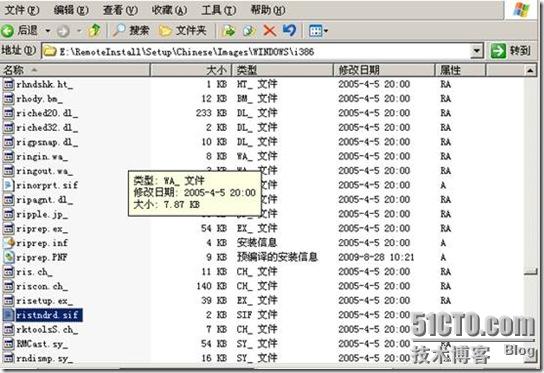Sort by 类型 column header
Viewport: 544px width, 373px height.
pyautogui.click(x=282, y=70)
